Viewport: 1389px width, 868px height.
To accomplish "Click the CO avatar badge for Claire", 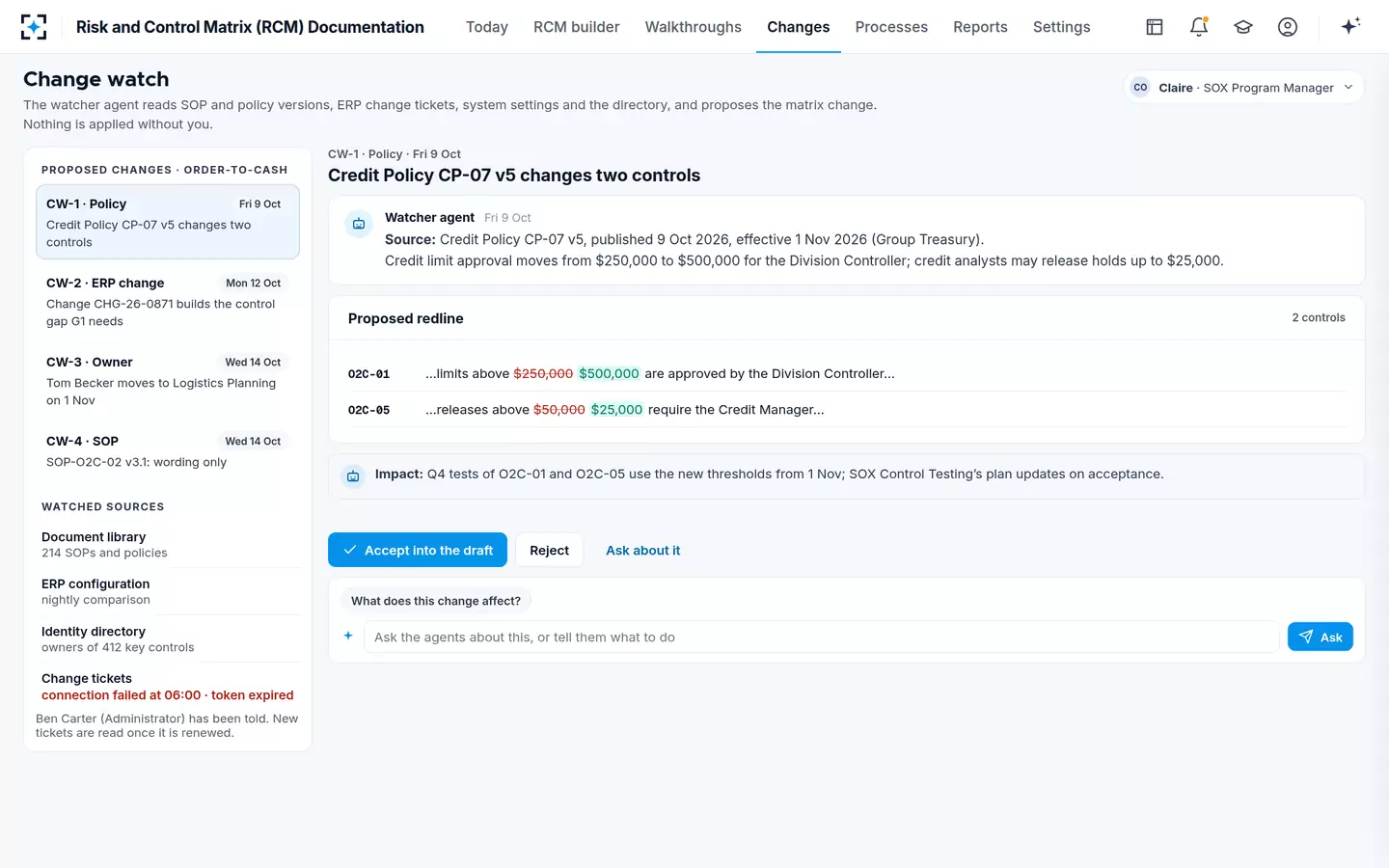I will pyautogui.click(x=1140, y=88).
